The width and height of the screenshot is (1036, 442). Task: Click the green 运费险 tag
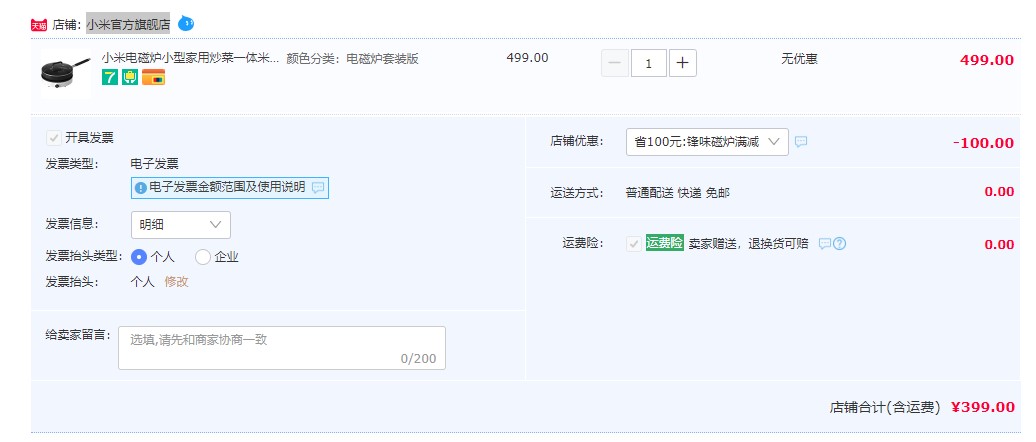(x=664, y=242)
